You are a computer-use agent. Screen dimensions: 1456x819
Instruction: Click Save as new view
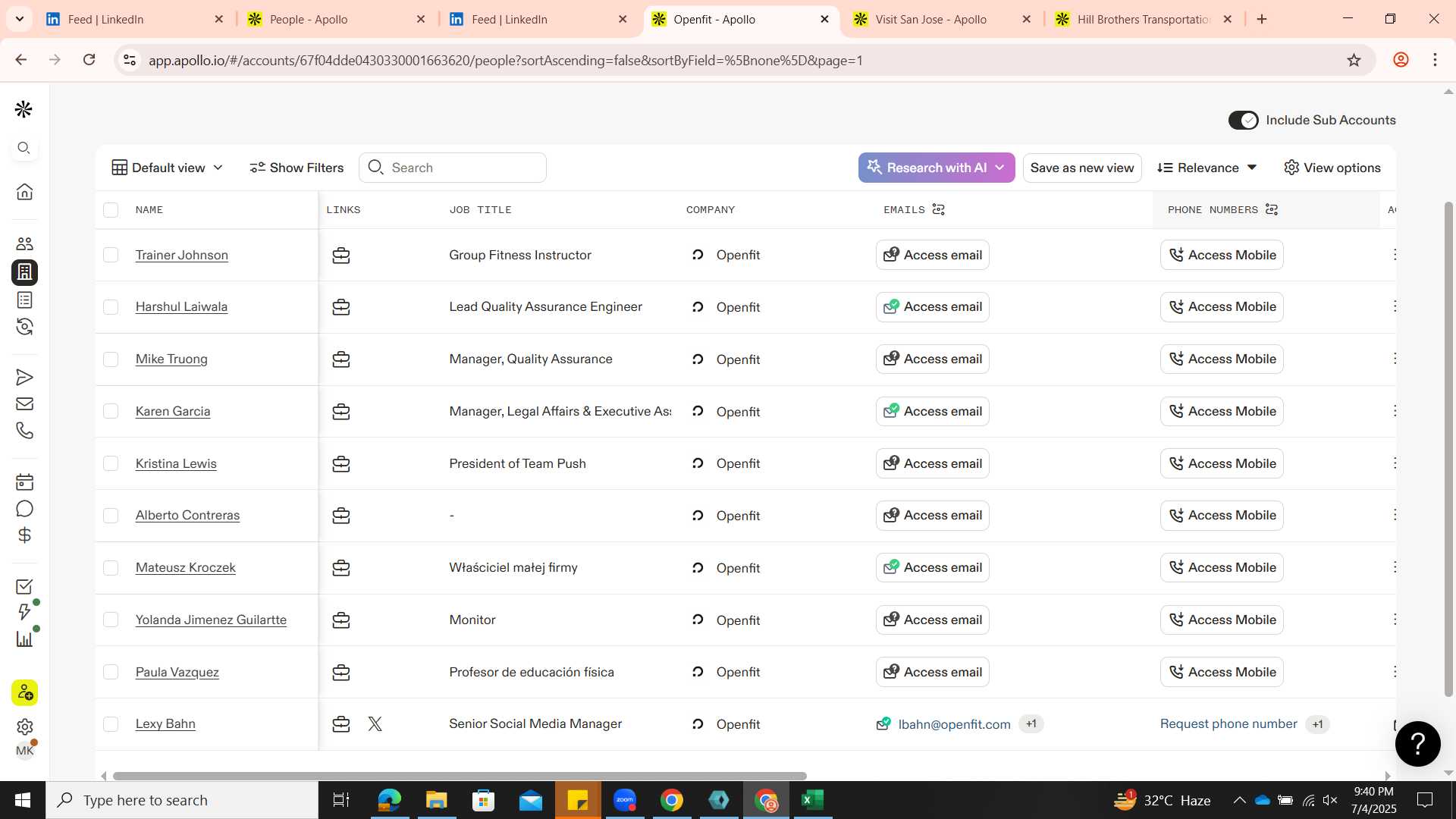point(1082,168)
